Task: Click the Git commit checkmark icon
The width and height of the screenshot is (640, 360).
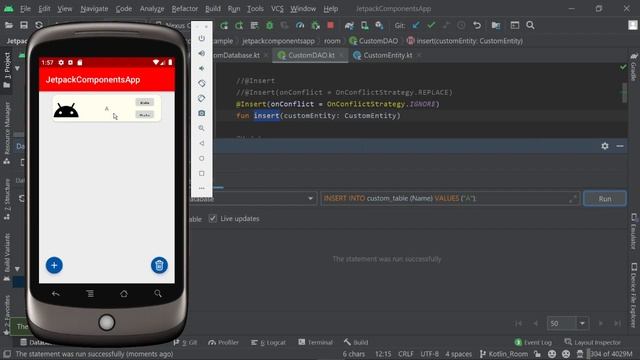Action: point(431,25)
